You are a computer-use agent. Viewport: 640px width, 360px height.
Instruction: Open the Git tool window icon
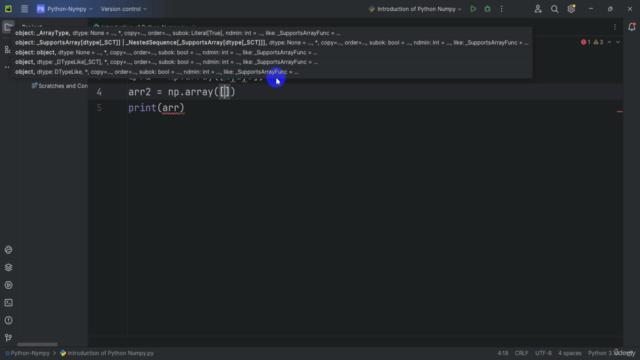tap(8, 338)
